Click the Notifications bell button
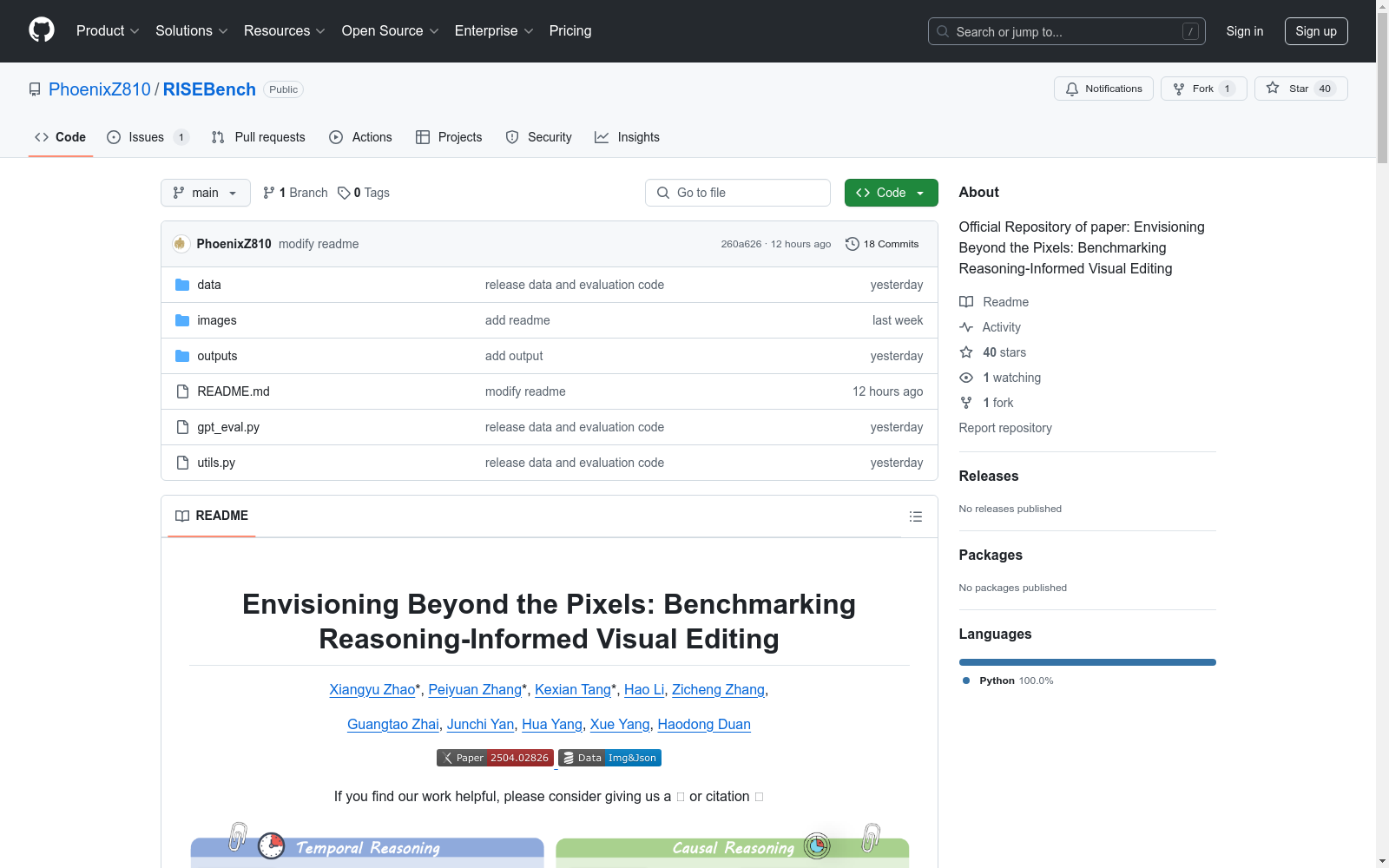 (x=1103, y=89)
